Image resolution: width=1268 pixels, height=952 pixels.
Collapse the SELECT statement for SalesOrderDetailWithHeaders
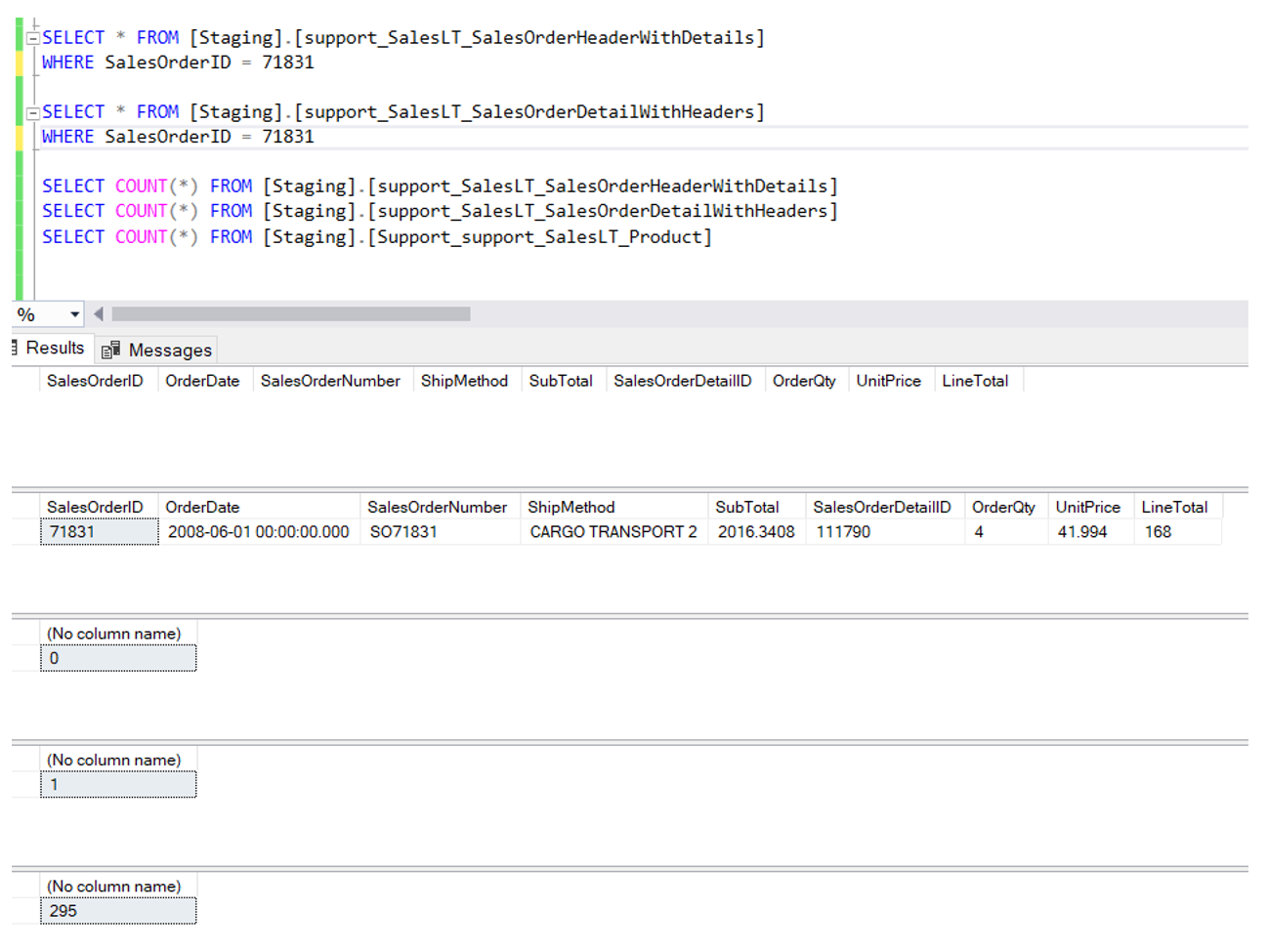[32, 112]
